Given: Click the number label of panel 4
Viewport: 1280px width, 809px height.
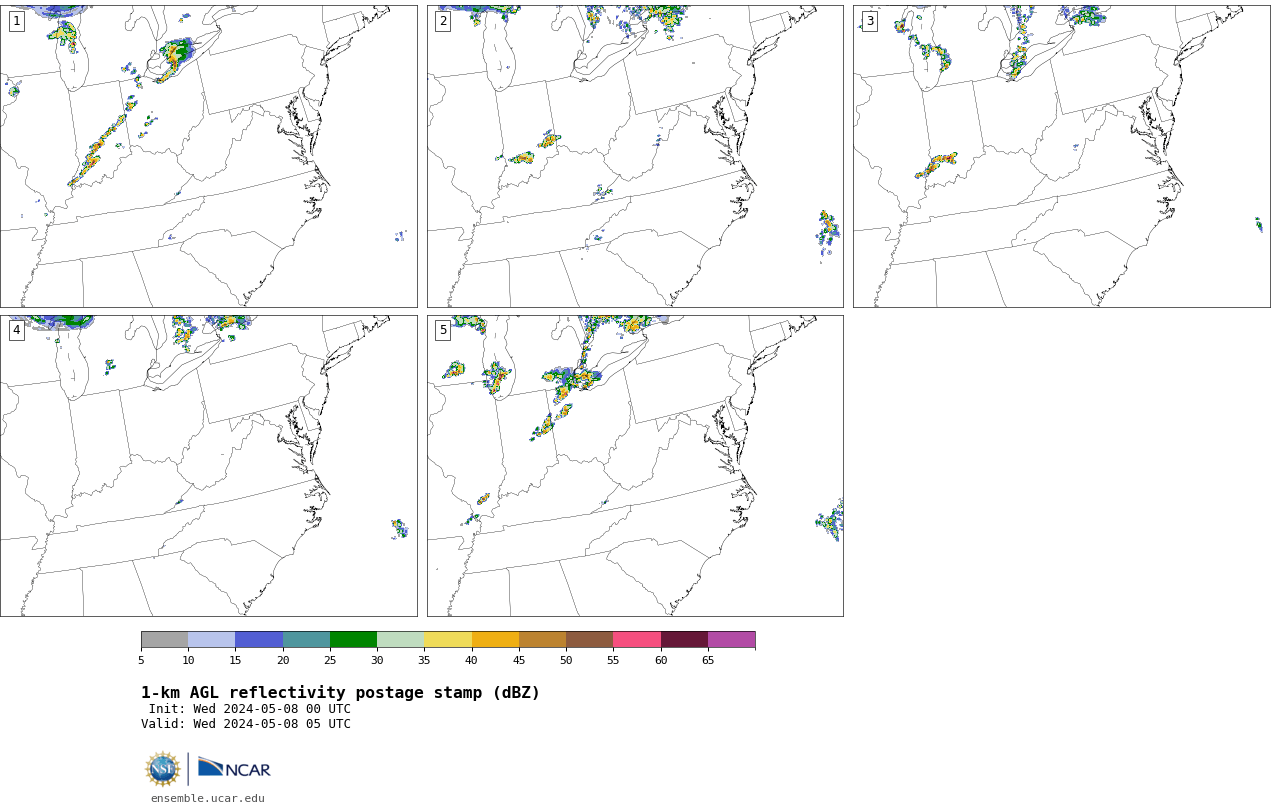Looking at the screenshot, I should [x=17, y=330].
